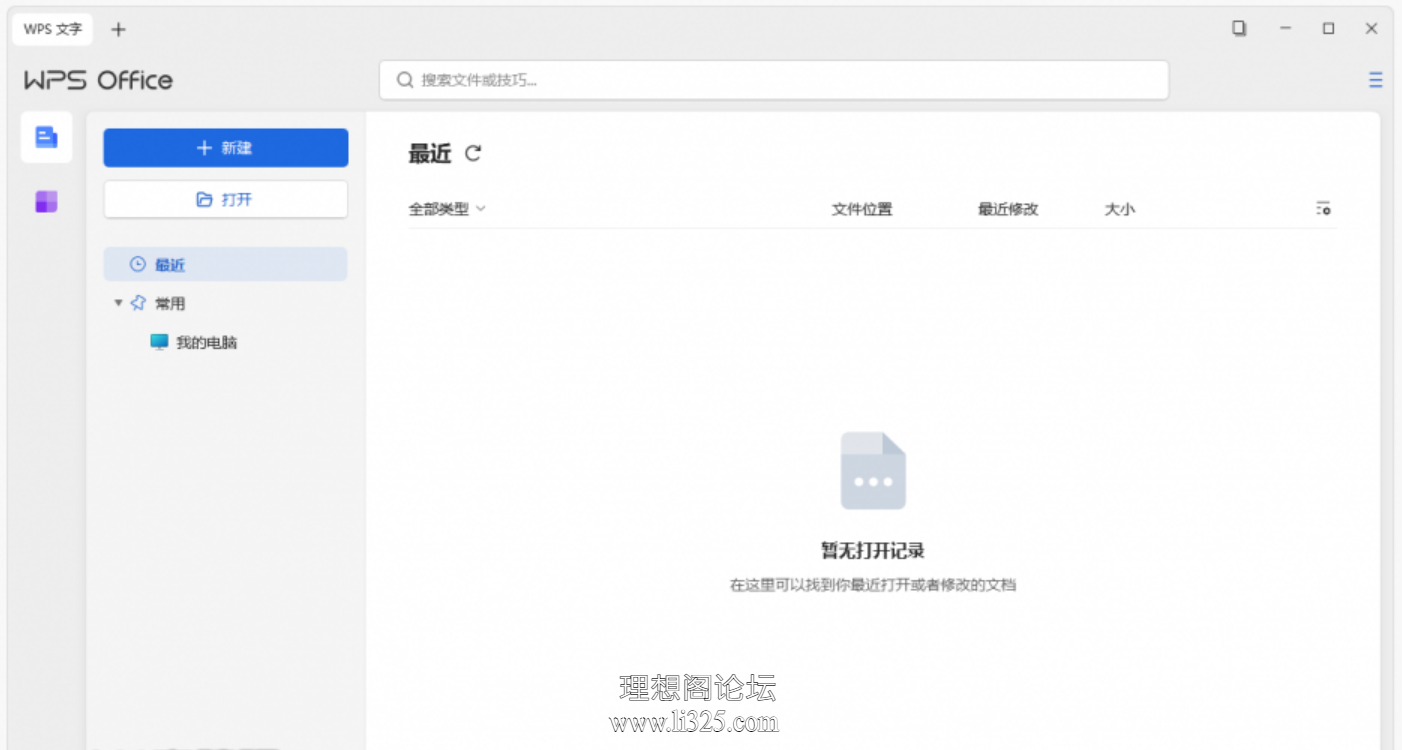Sort by 最近修改 column header
1402x750 pixels.
coord(1008,209)
